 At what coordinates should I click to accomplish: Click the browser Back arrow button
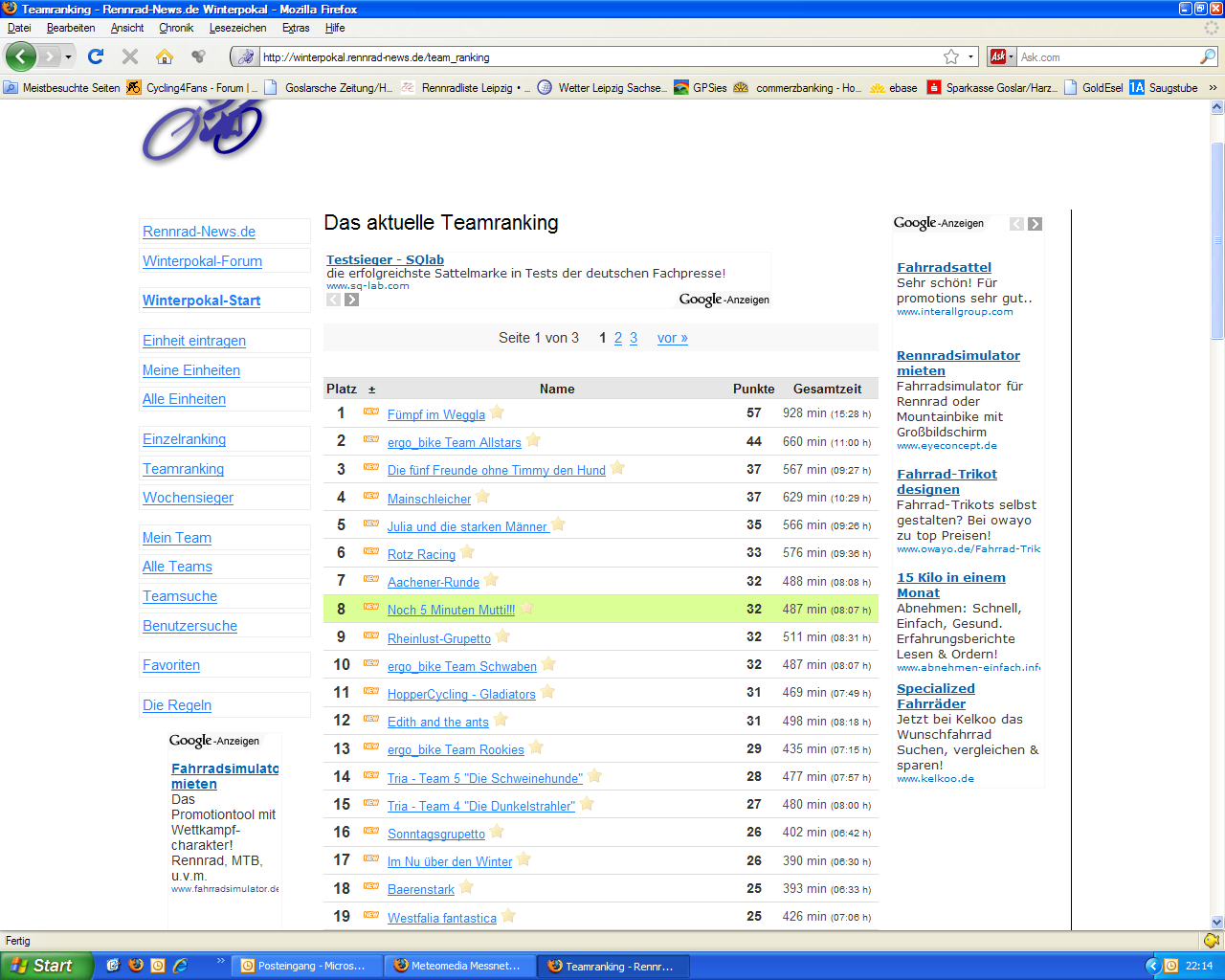[21, 56]
